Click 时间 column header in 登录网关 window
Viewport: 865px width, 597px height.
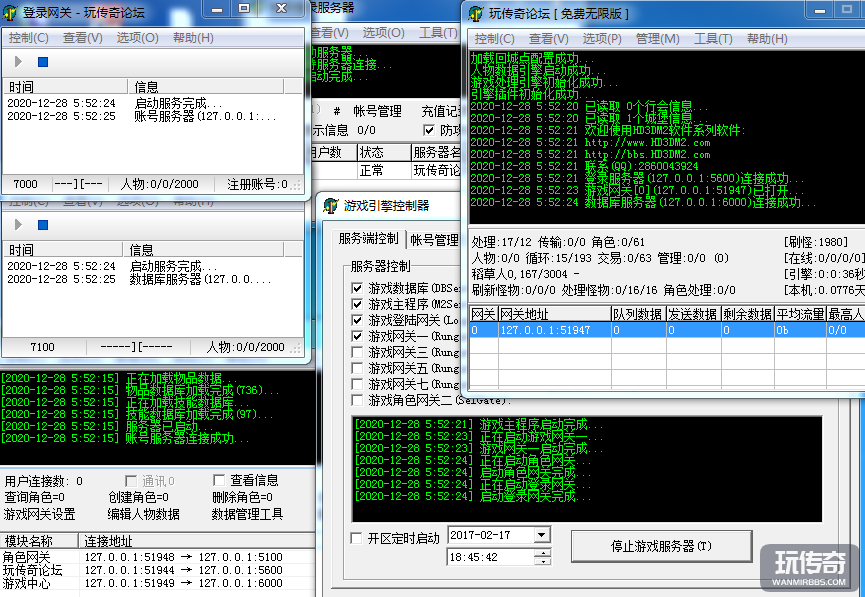point(66,87)
